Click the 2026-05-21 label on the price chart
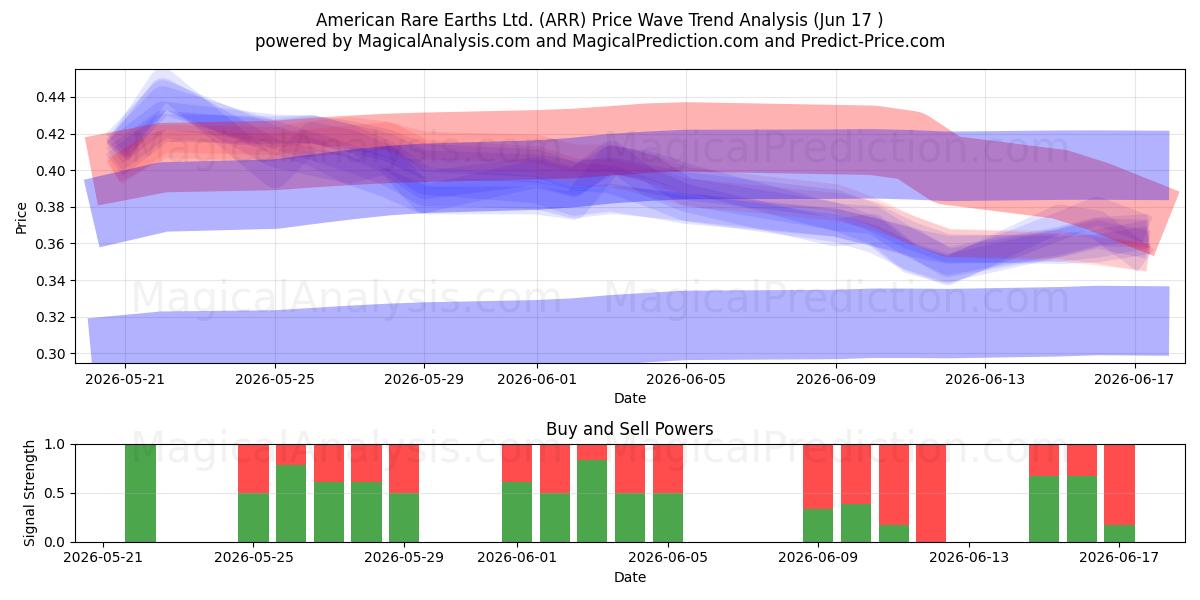 point(125,379)
